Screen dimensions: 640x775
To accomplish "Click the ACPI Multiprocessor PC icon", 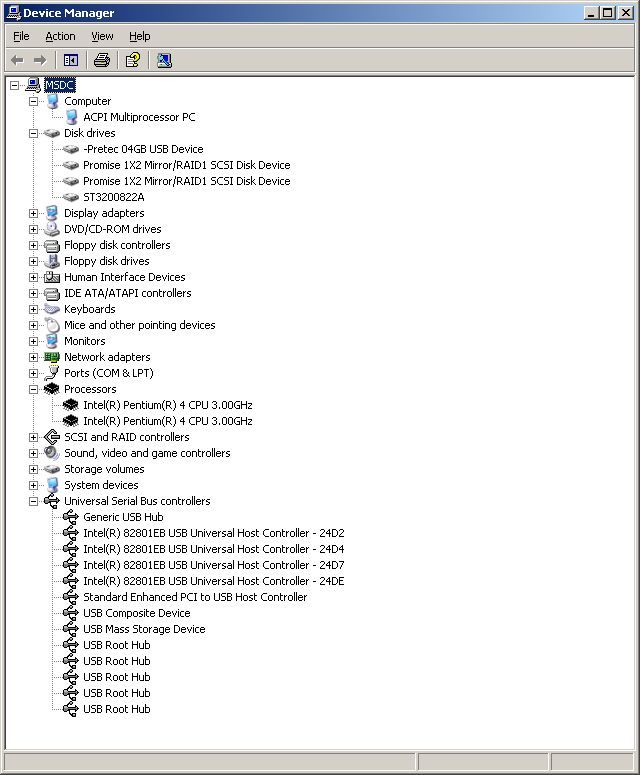I will coord(71,117).
